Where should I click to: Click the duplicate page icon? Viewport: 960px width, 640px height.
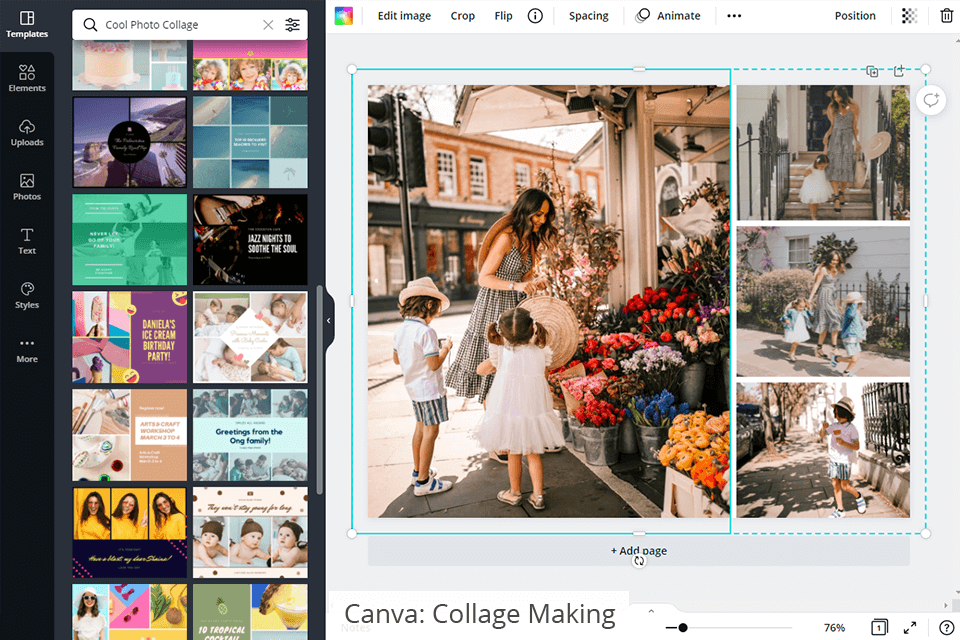(872, 72)
